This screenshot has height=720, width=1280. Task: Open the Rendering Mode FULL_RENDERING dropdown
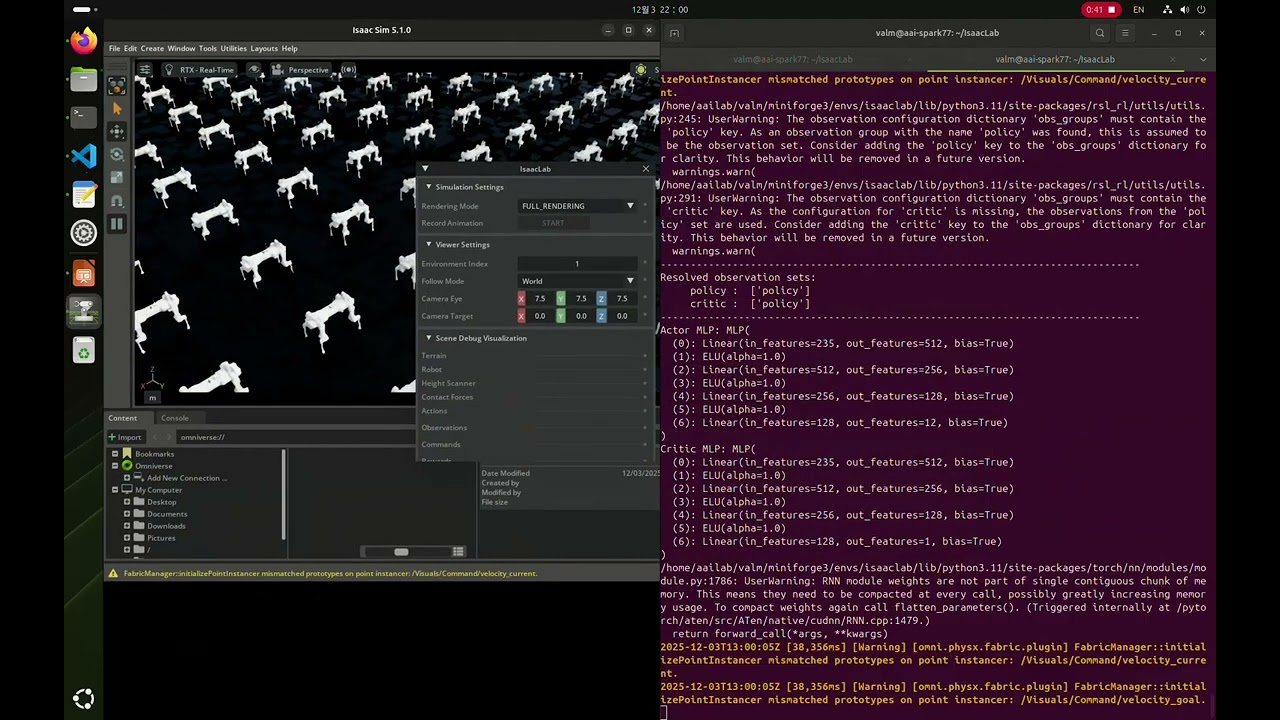pos(577,206)
